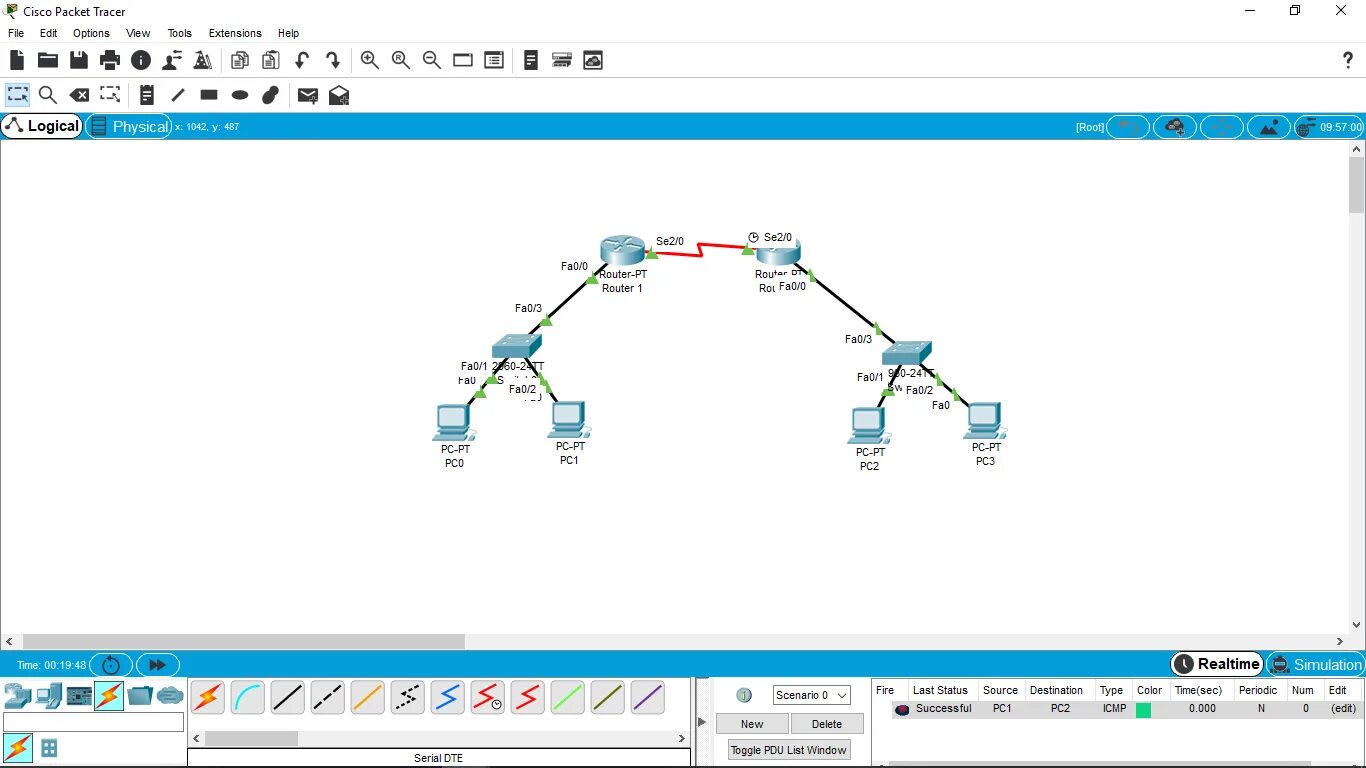This screenshot has width=1366, height=768.
Task: Toggle Realtime mode
Action: 1217,664
